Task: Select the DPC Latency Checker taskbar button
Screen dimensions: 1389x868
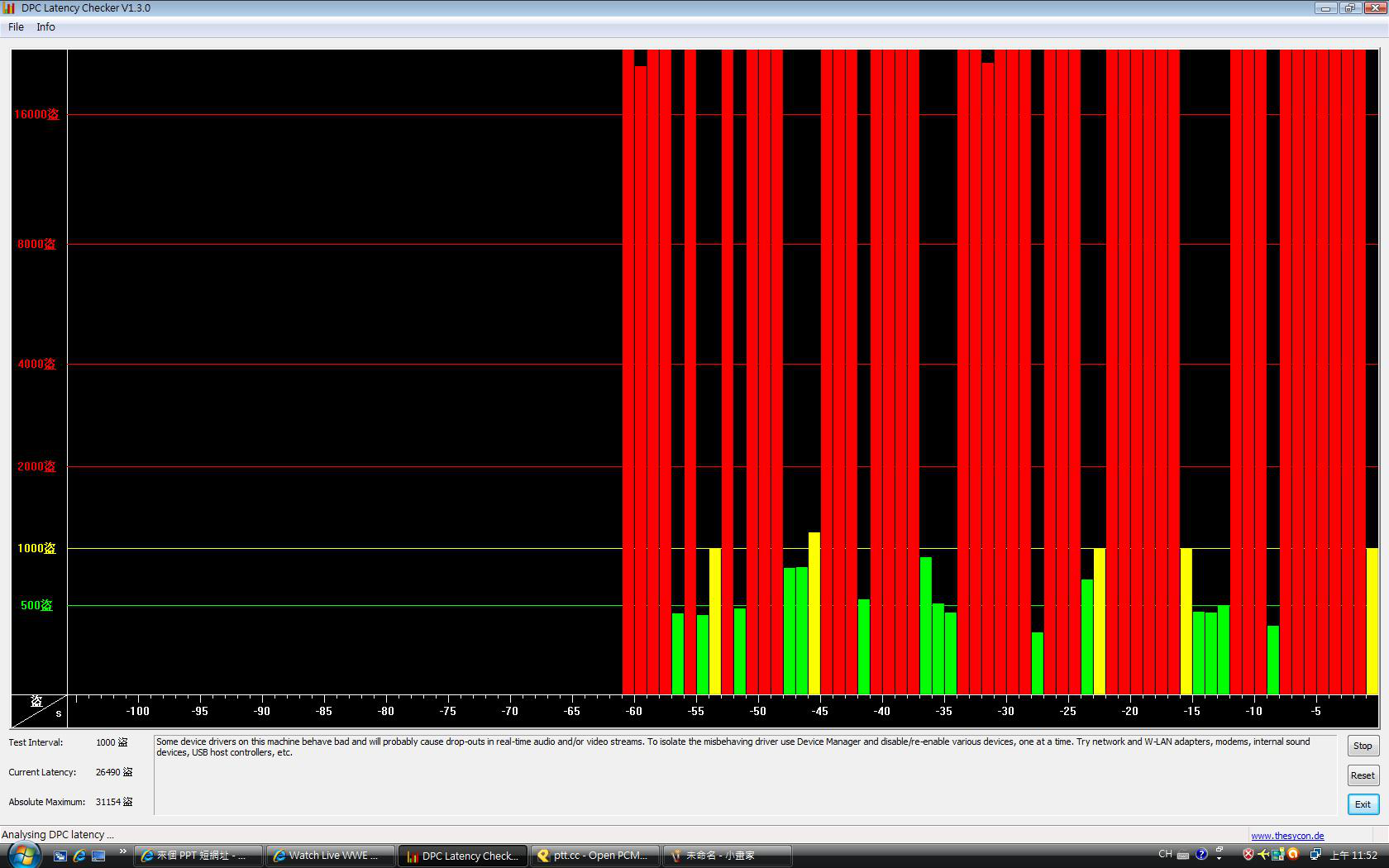Action: [x=463, y=856]
